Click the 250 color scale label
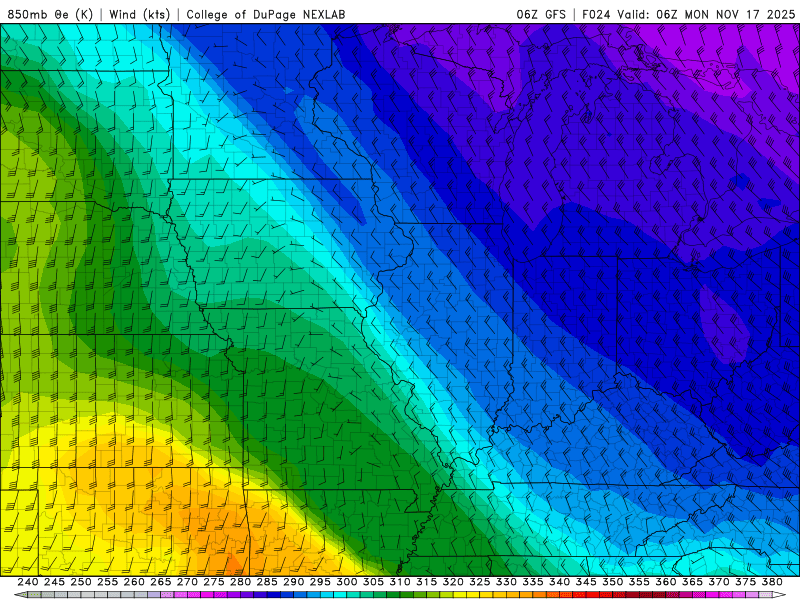 pos(81,582)
